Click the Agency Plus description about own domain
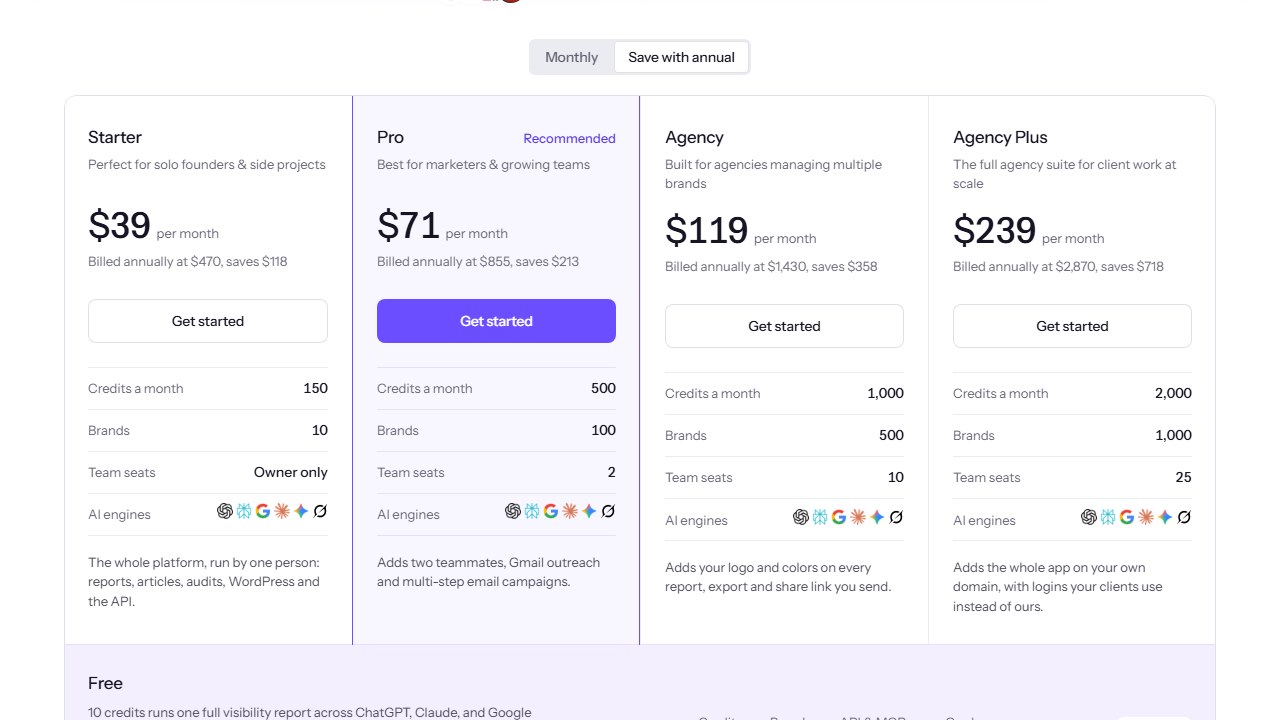 coord(1058,587)
